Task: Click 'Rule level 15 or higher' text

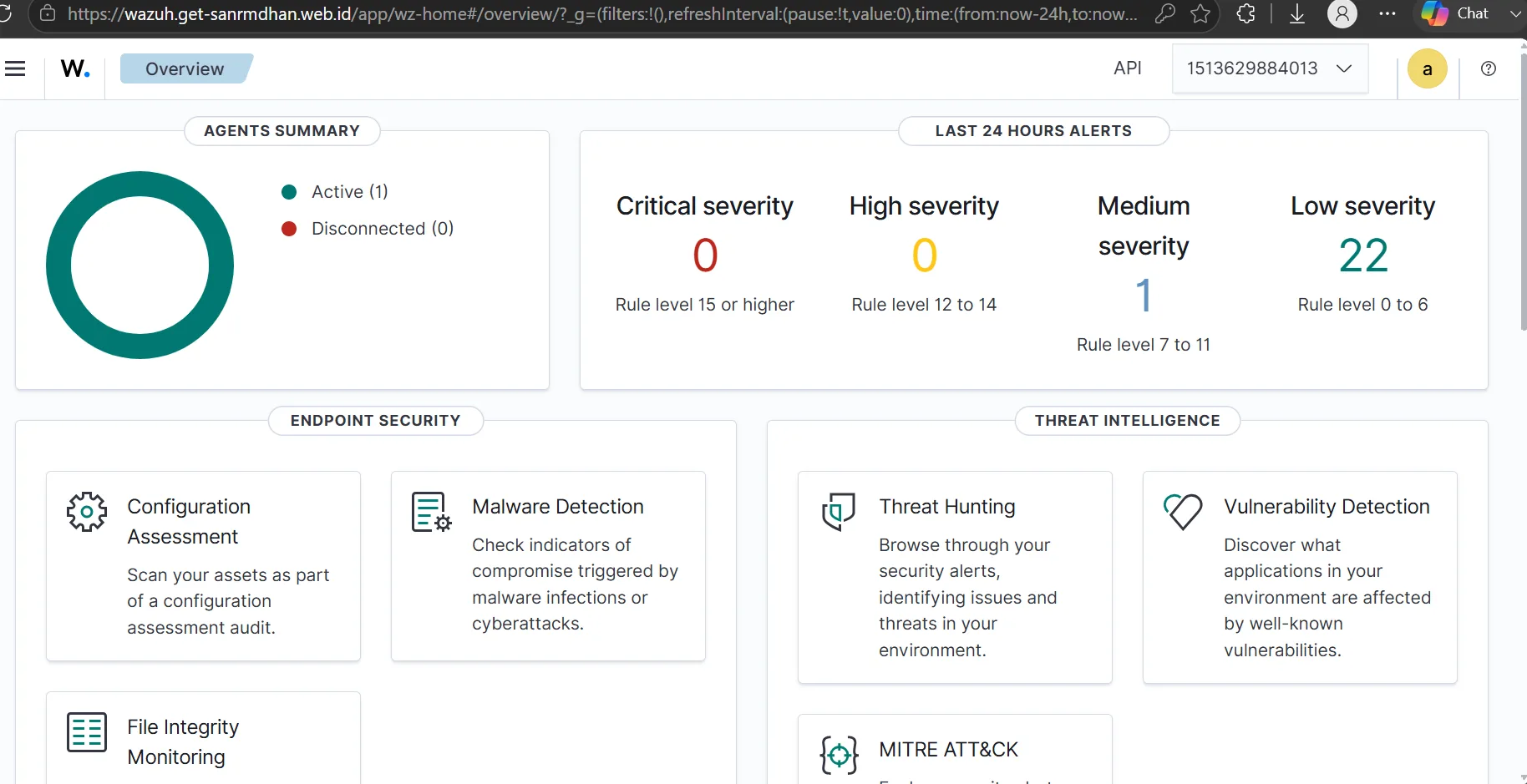Action: click(705, 305)
